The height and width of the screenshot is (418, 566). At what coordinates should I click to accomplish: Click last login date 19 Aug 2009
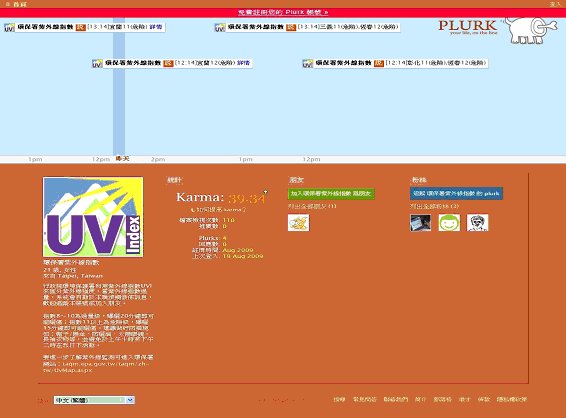[x=243, y=256]
